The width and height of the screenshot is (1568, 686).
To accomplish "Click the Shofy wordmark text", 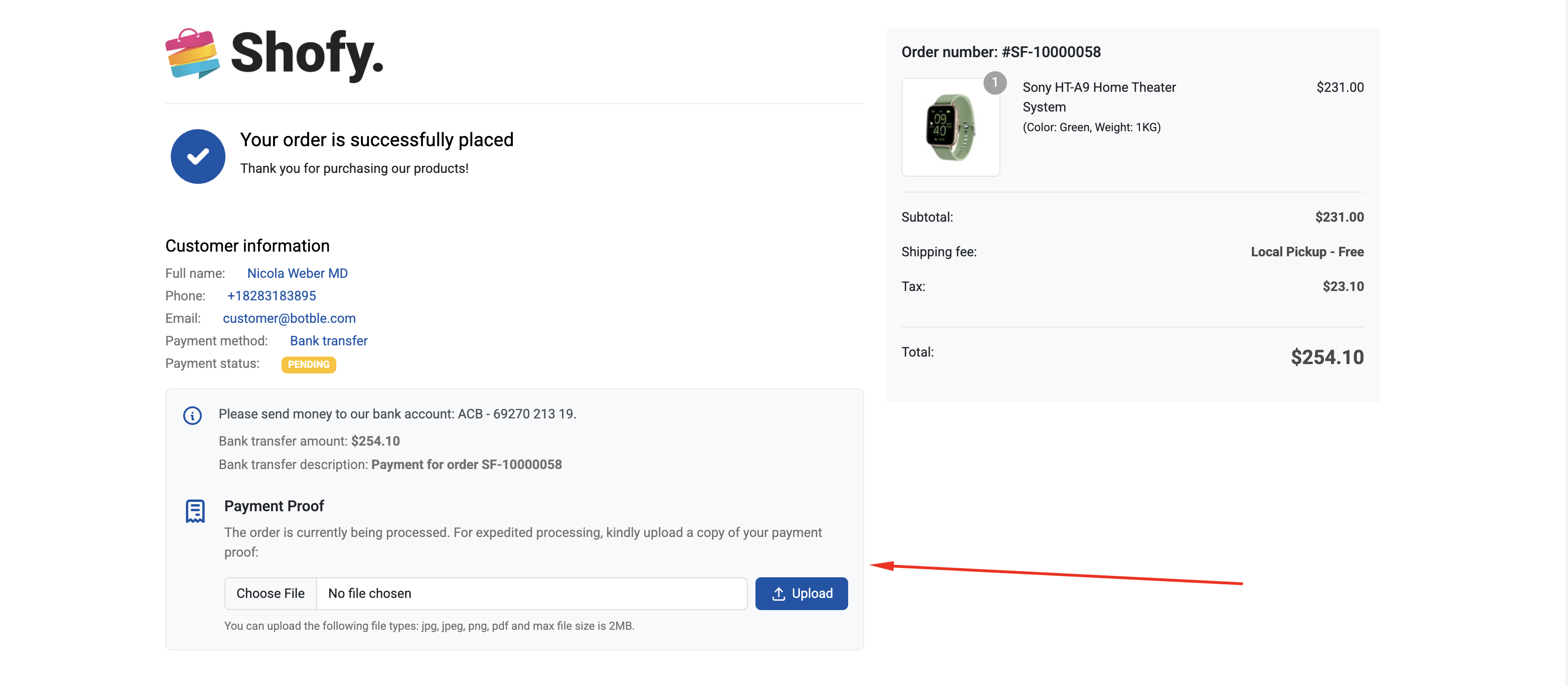I will tap(307, 54).
